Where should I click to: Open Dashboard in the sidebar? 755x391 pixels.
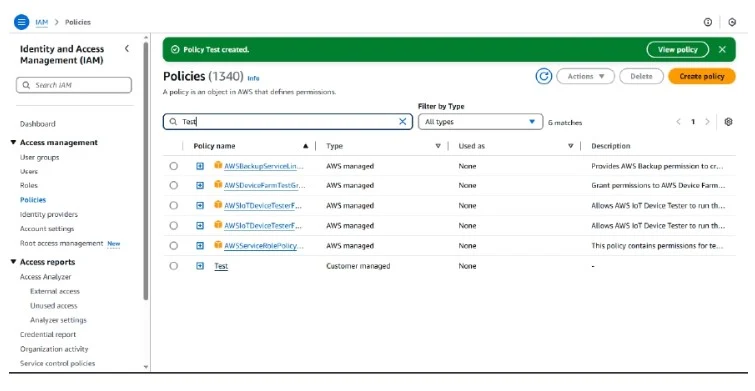38,124
